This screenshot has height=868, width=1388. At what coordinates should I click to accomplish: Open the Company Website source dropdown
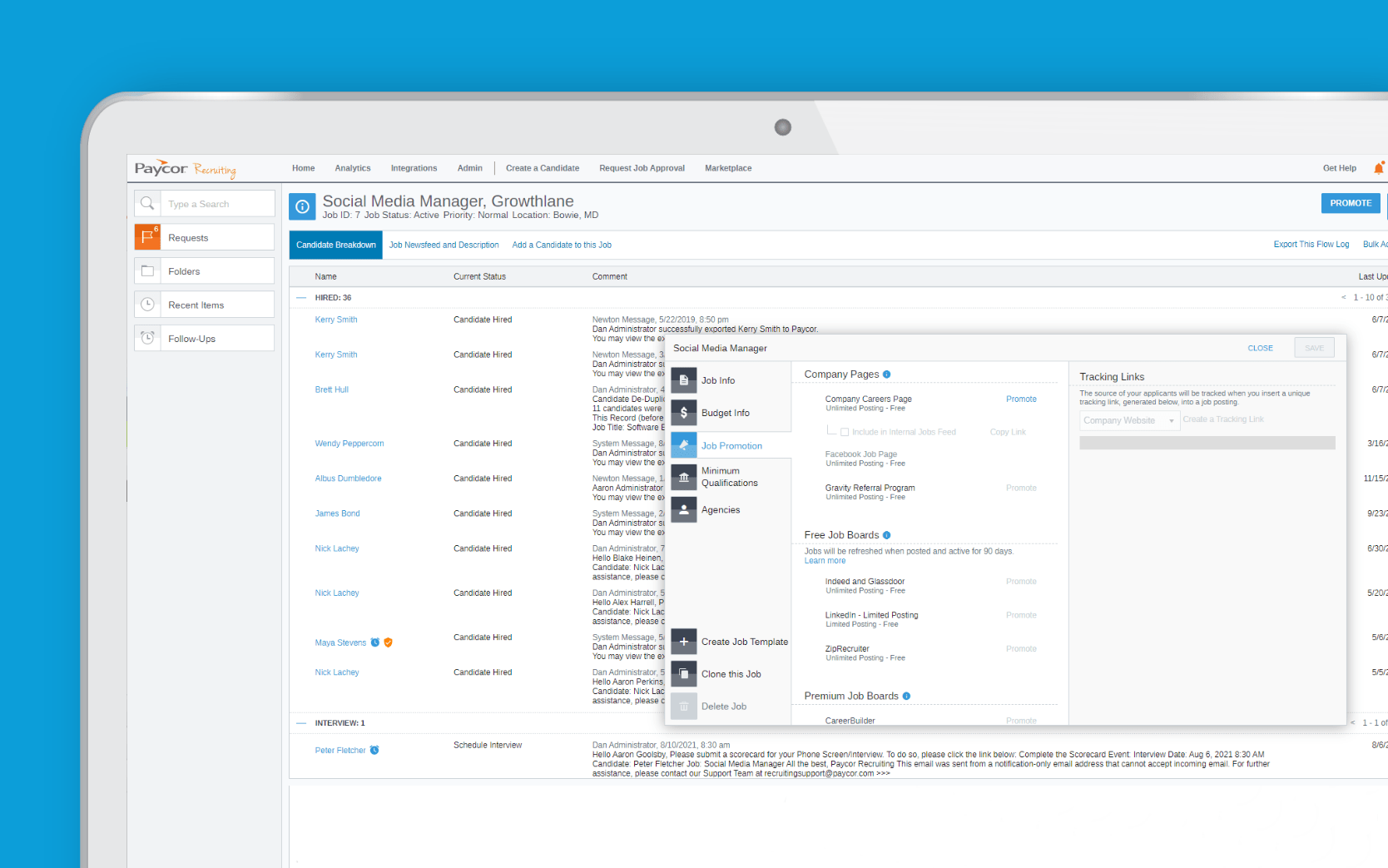(1129, 420)
